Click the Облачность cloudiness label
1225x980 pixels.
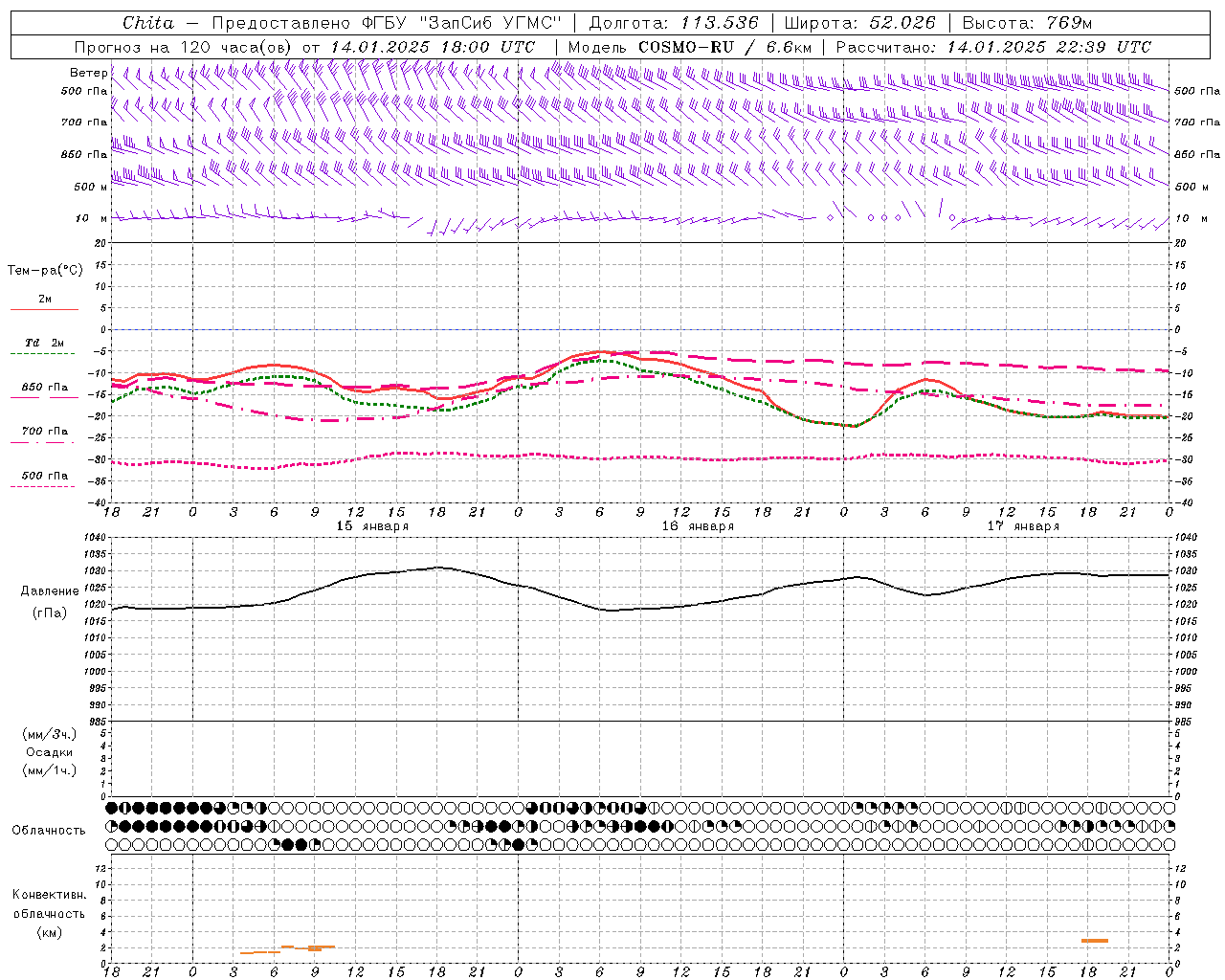[49, 831]
